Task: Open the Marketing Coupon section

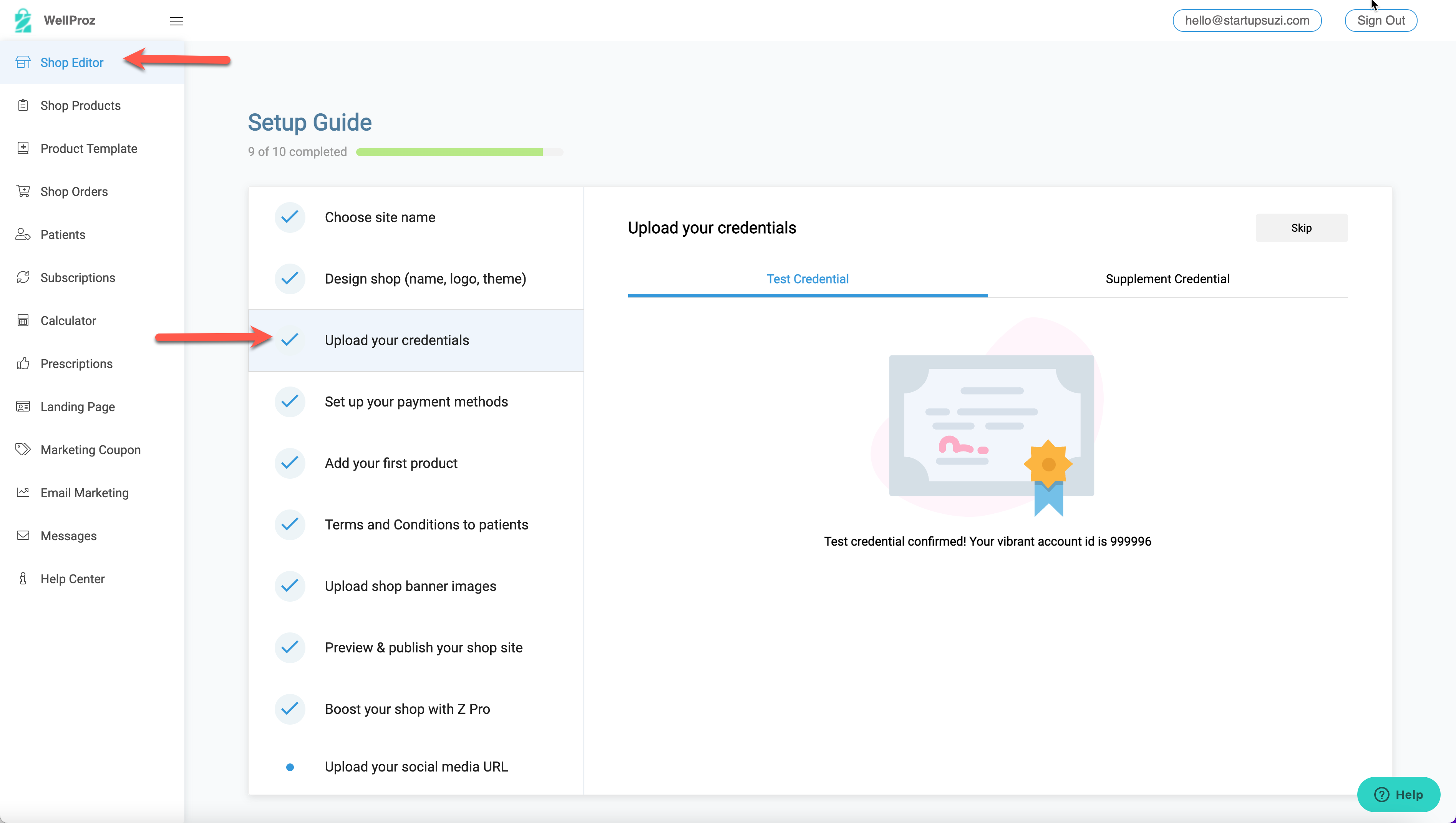Action: (92, 450)
